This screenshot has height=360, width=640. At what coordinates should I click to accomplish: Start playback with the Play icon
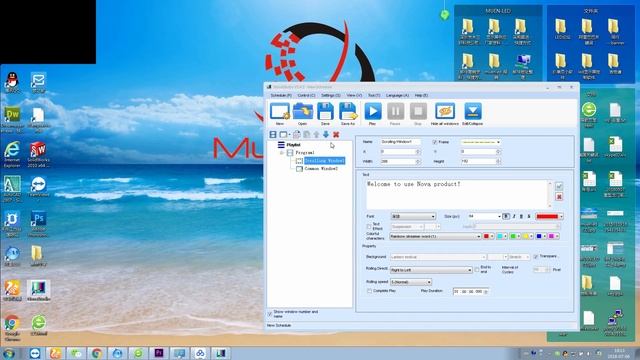373,111
